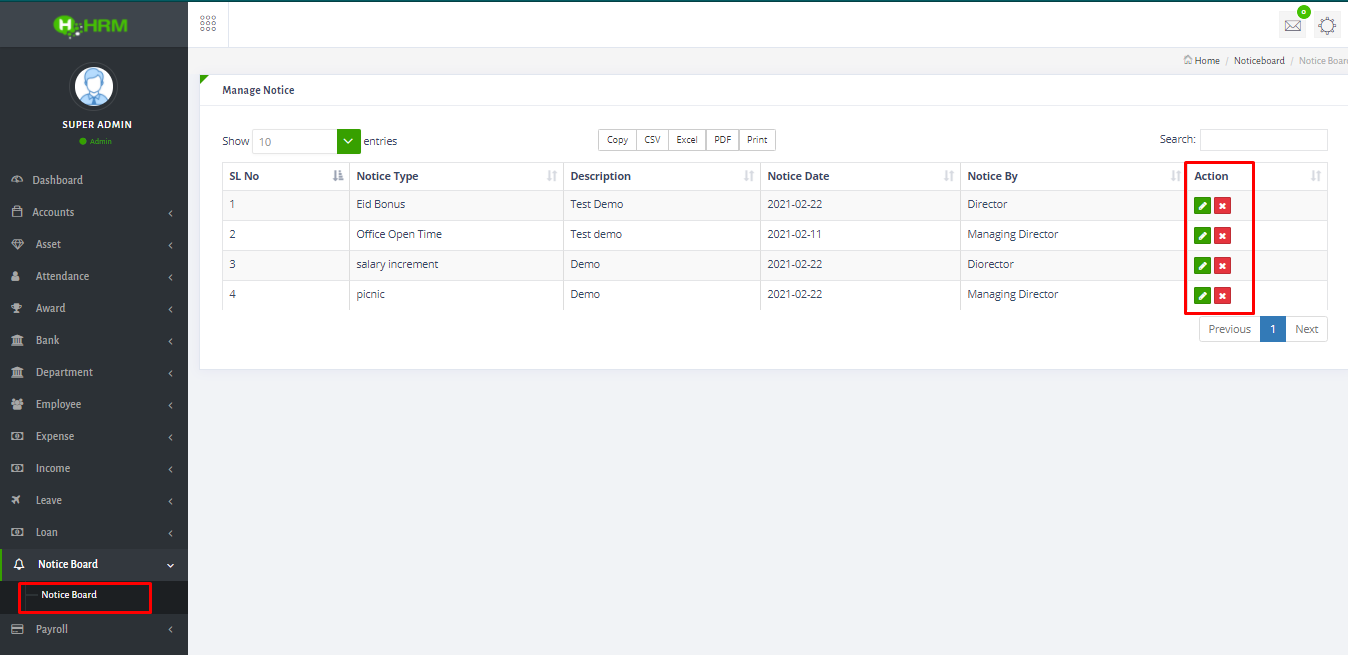This screenshot has height=655, width=1348.
Task: Open the mail notifications icon
Action: 1292,26
